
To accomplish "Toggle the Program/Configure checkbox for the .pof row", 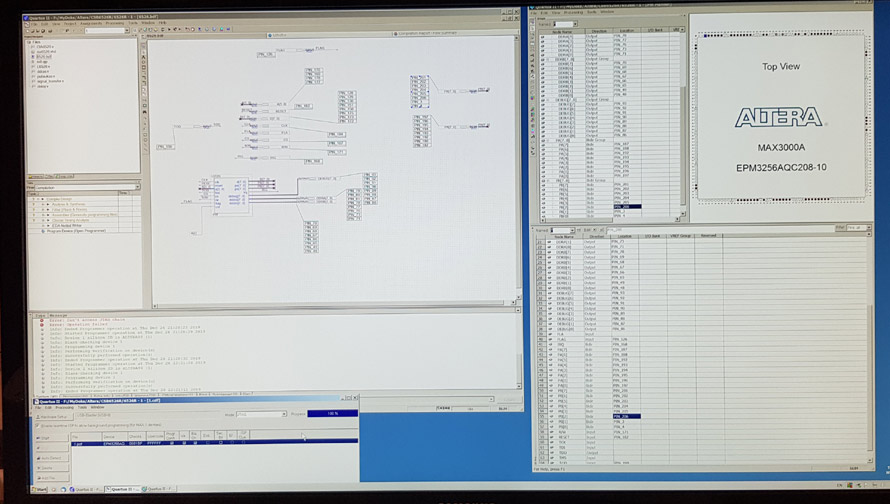I will (x=172, y=443).
